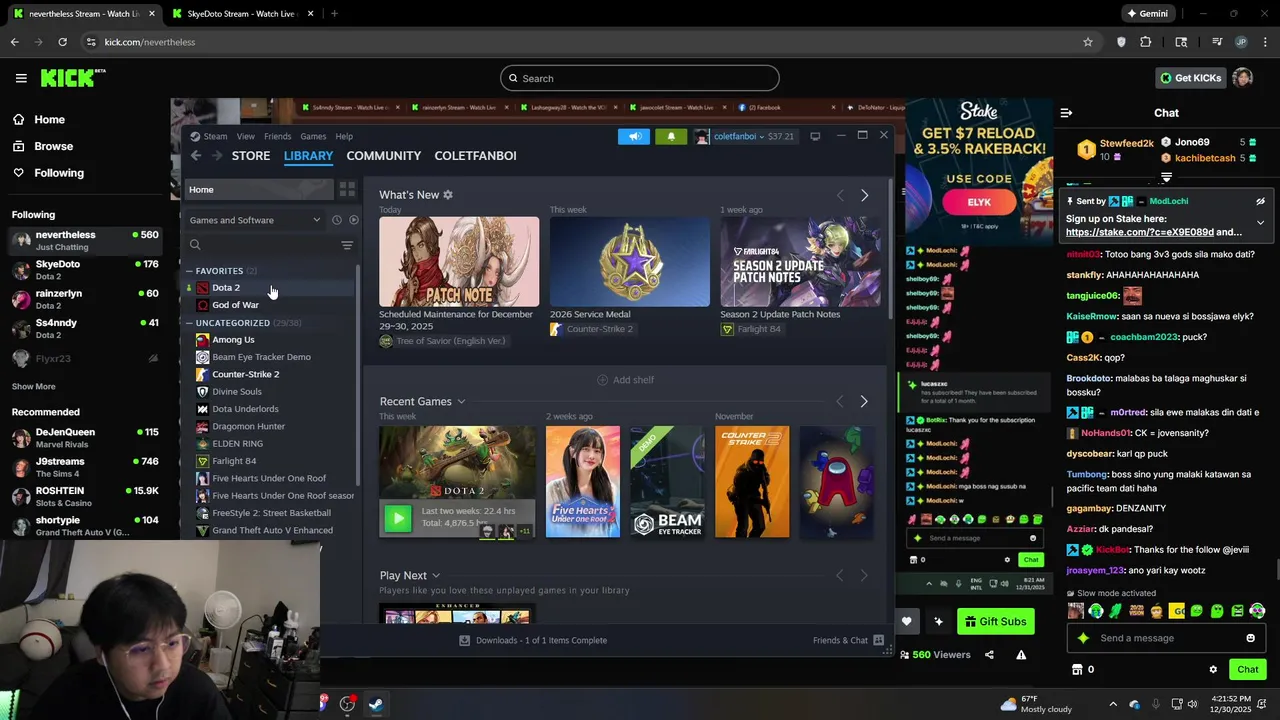Open the ROSHTEIN recommended channel
Image resolution: width=1280 pixels, height=720 pixels.
[x=85, y=496]
